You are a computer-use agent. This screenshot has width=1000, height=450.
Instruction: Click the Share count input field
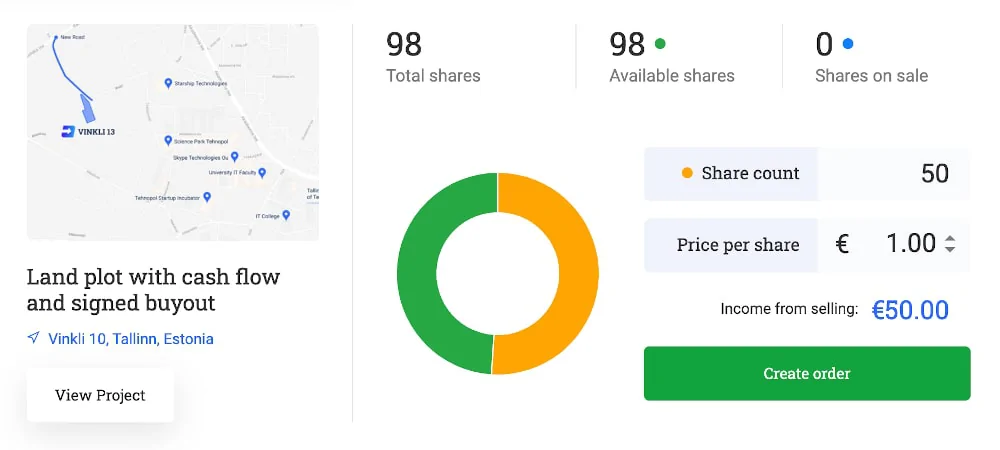[893, 173]
